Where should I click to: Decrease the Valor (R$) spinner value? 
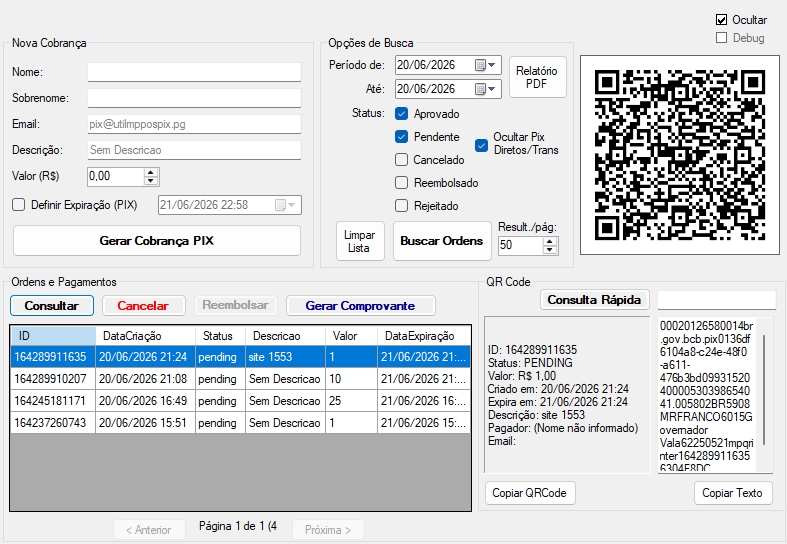tap(151, 181)
